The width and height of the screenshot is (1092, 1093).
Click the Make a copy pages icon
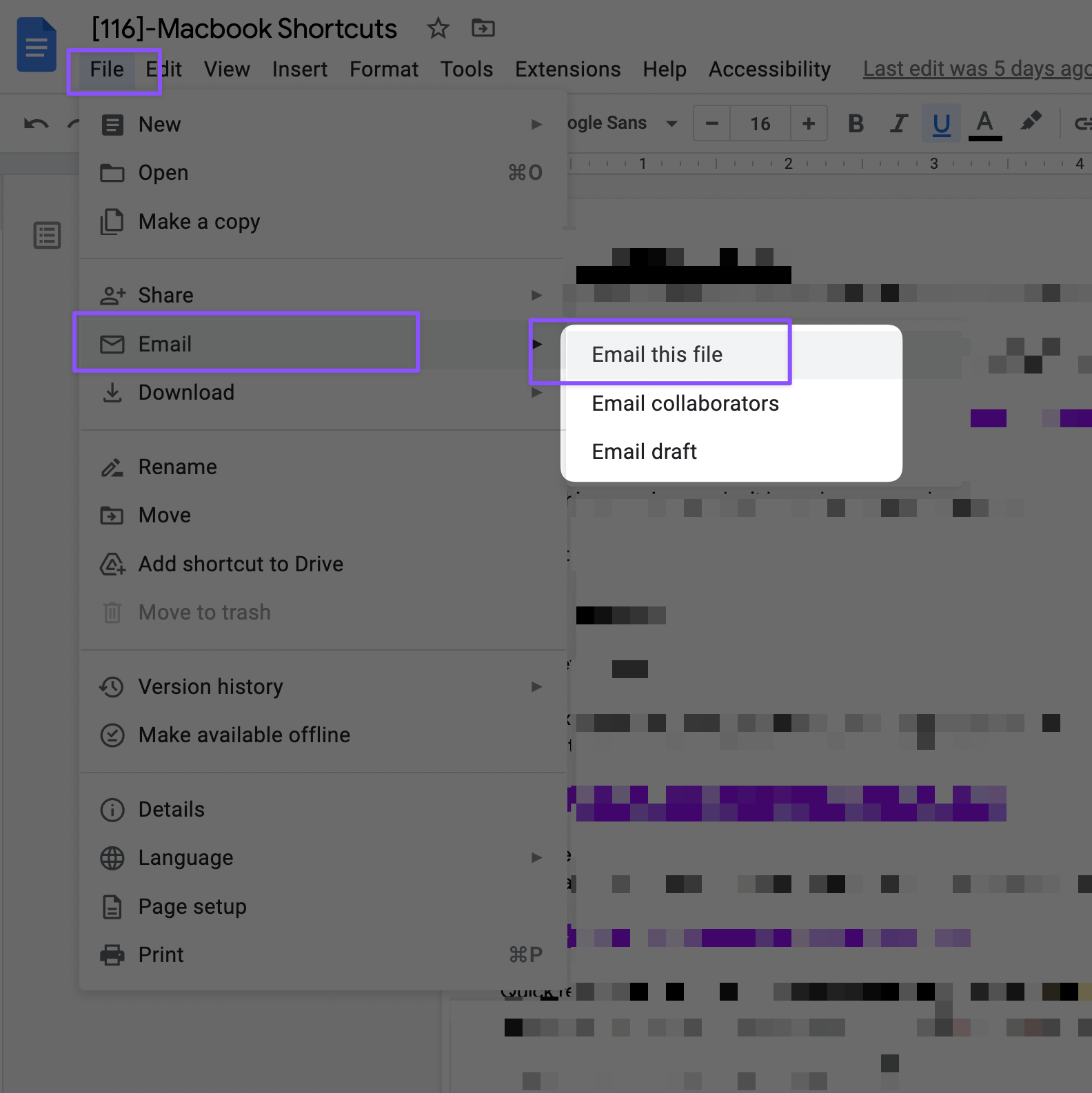pyautogui.click(x=112, y=222)
